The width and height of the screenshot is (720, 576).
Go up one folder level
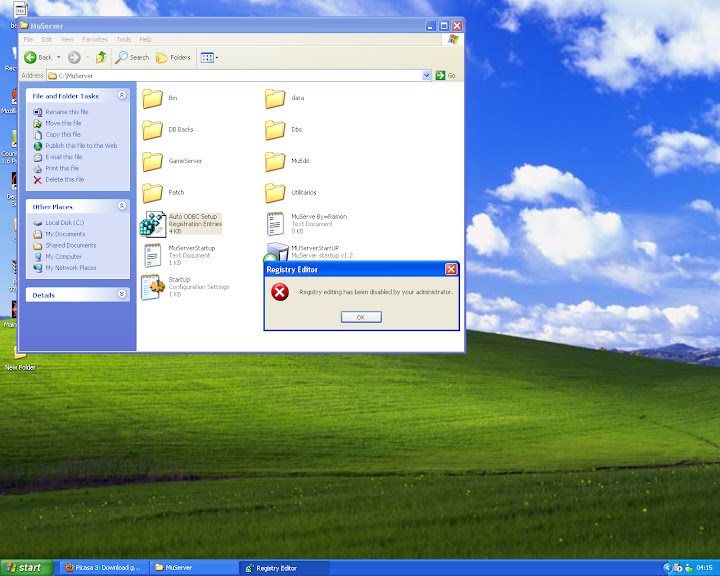coord(101,58)
